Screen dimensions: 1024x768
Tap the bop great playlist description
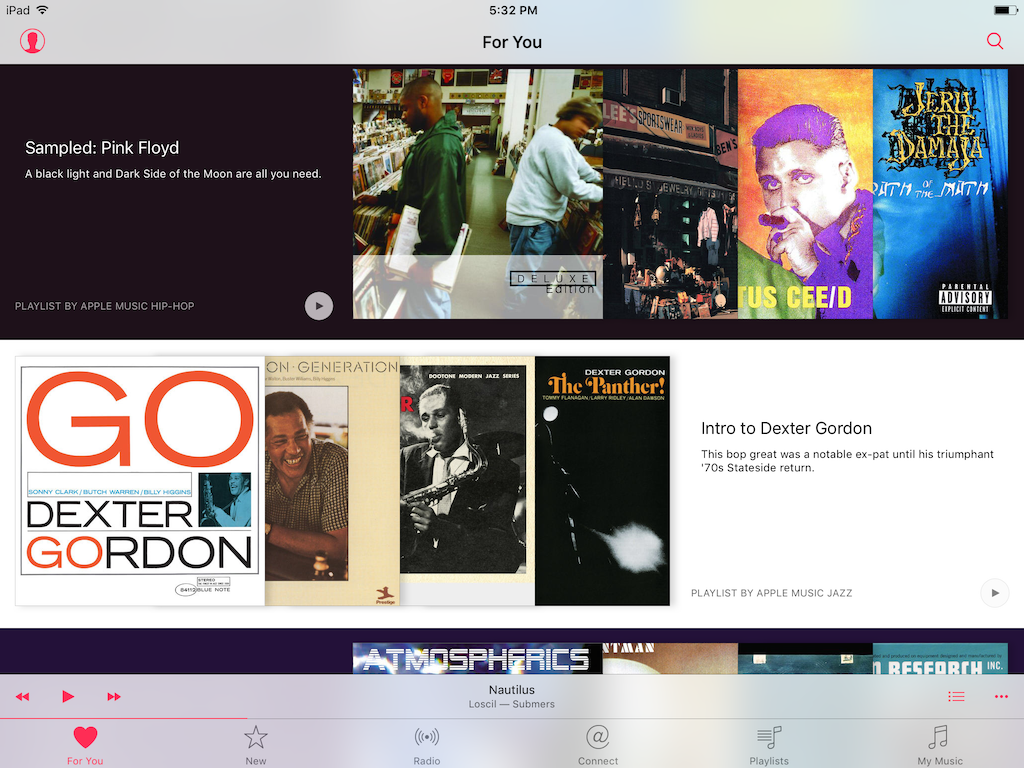click(x=847, y=460)
